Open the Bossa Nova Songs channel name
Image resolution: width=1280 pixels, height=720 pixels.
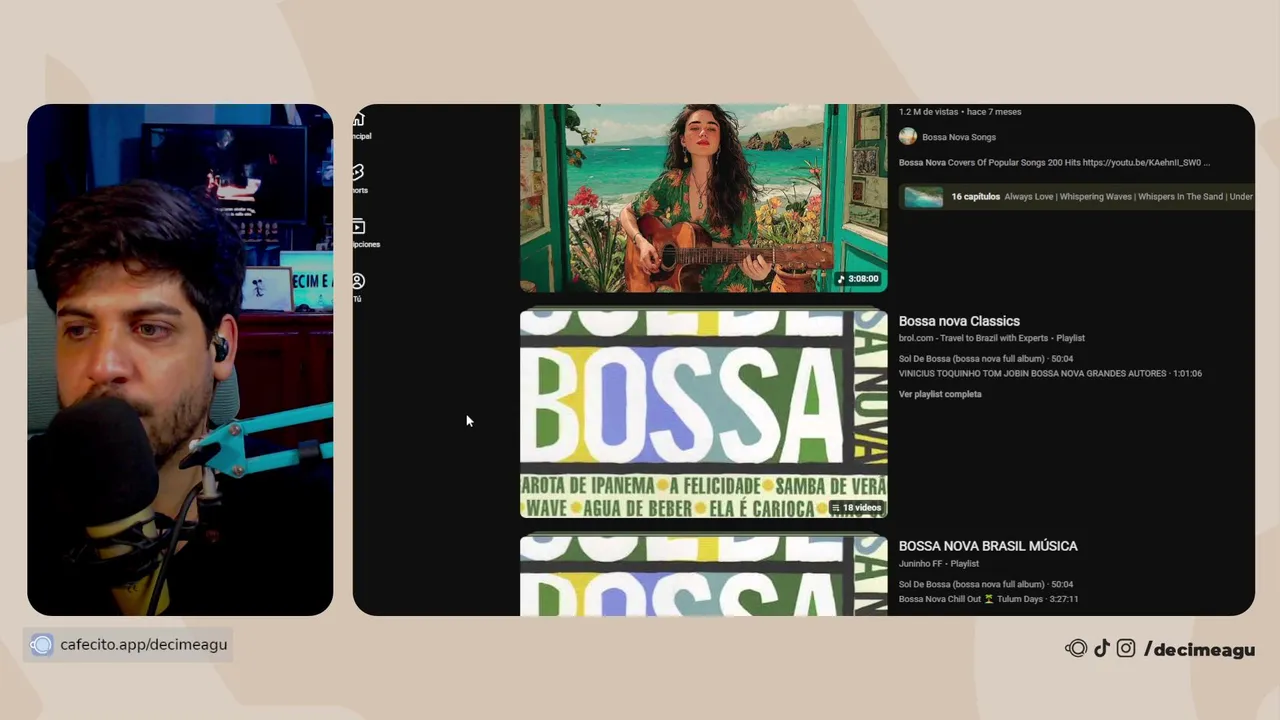[959, 137]
